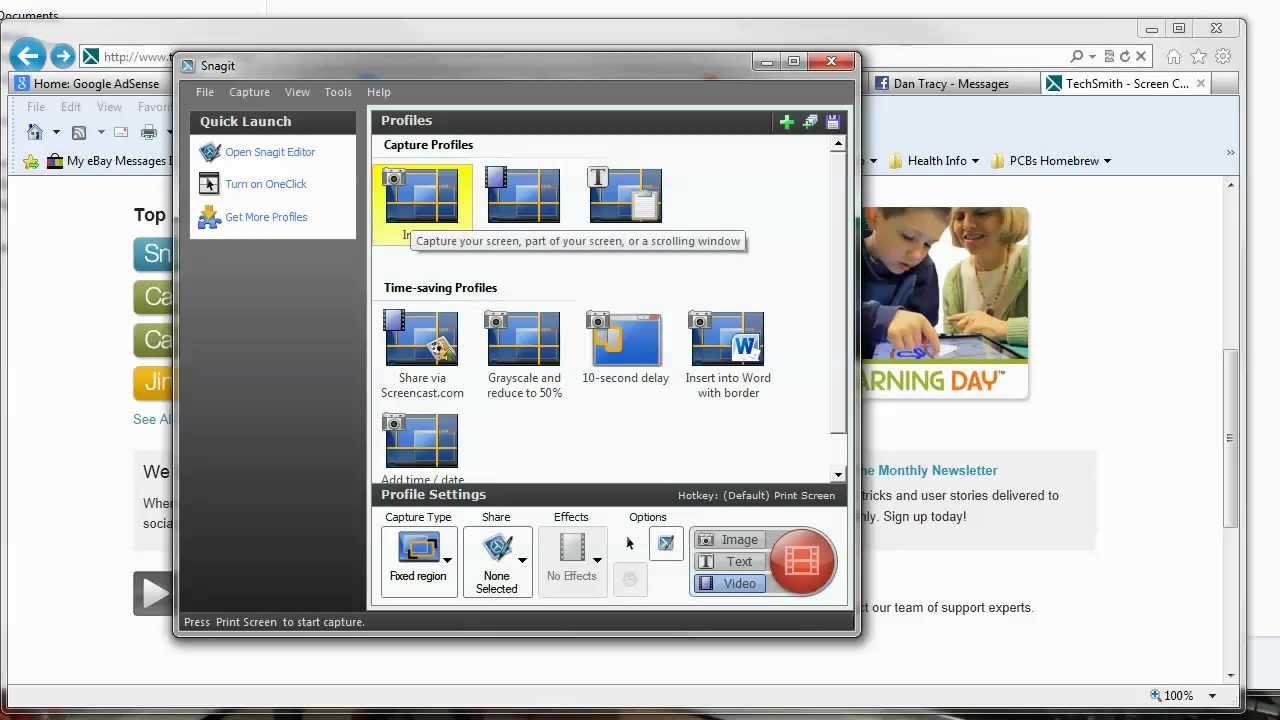Click the Open Snagit Editor icon
Screen dimensions: 1280x720
(209, 152)
